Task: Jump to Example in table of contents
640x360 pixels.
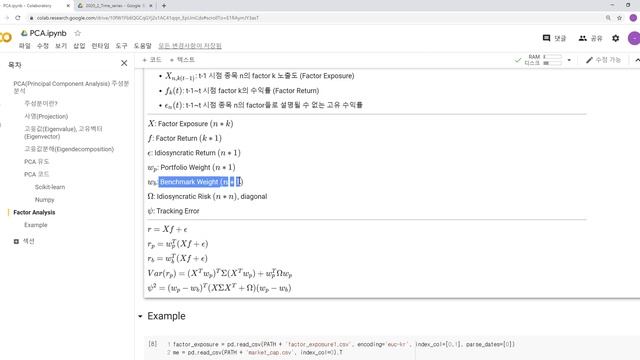Action: click(x=36, y=225)
